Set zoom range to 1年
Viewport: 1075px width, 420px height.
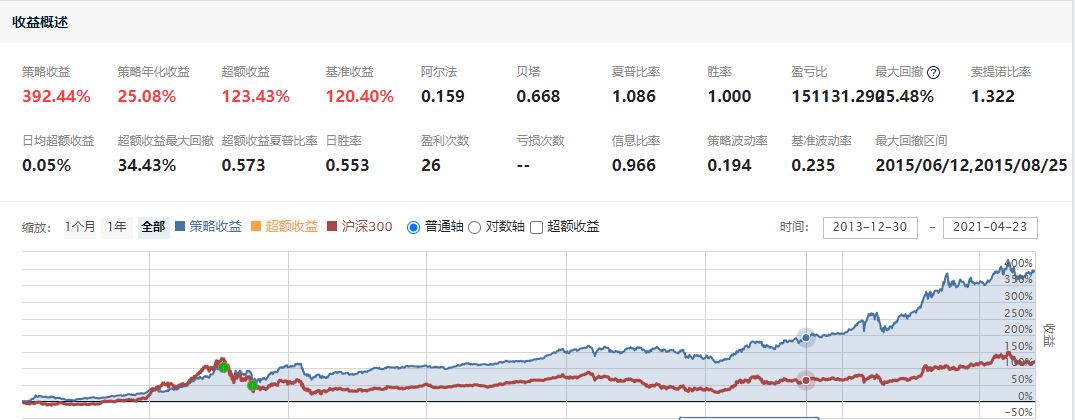coord(117,227)
